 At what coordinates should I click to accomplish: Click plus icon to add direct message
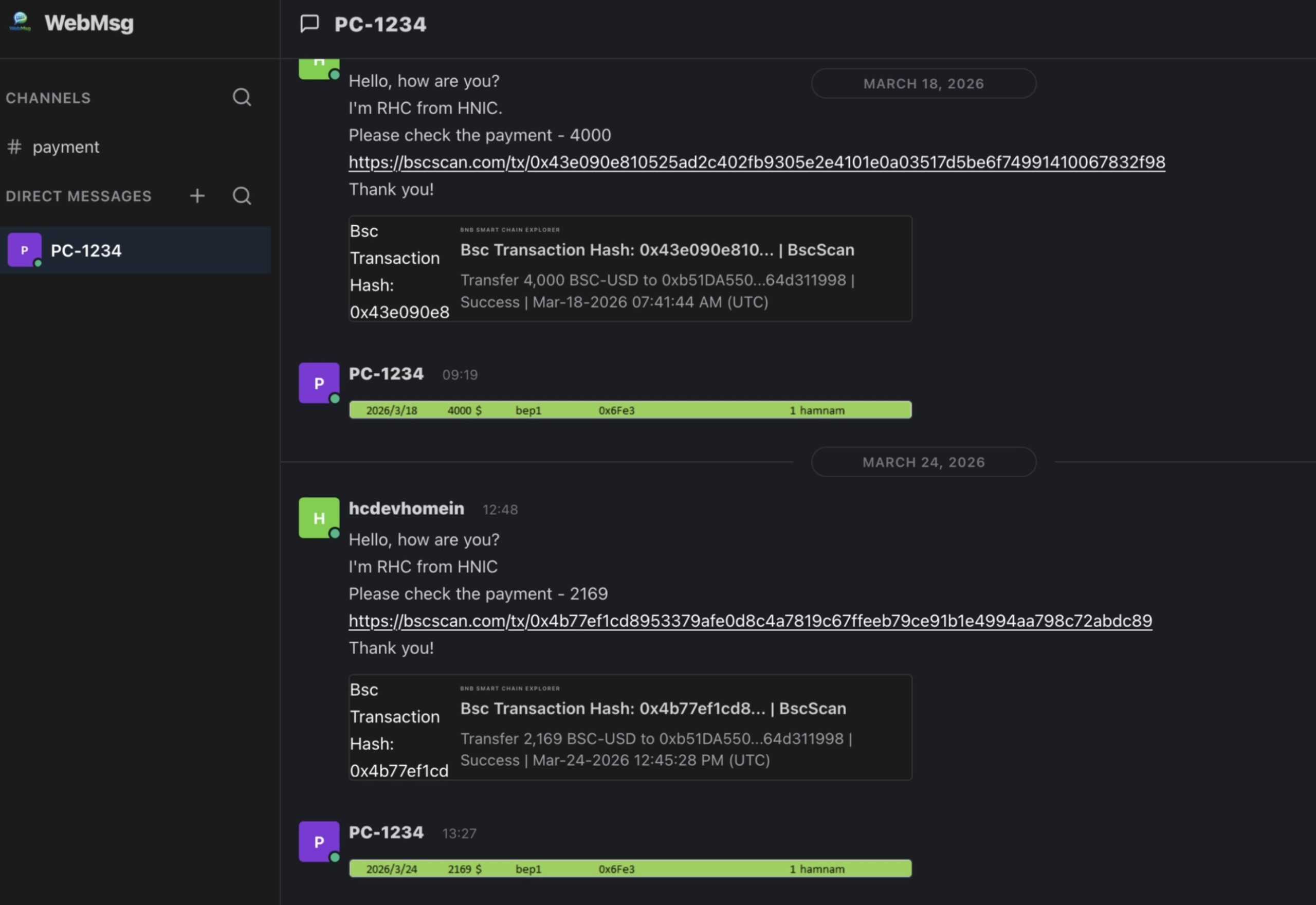point(197,195)
